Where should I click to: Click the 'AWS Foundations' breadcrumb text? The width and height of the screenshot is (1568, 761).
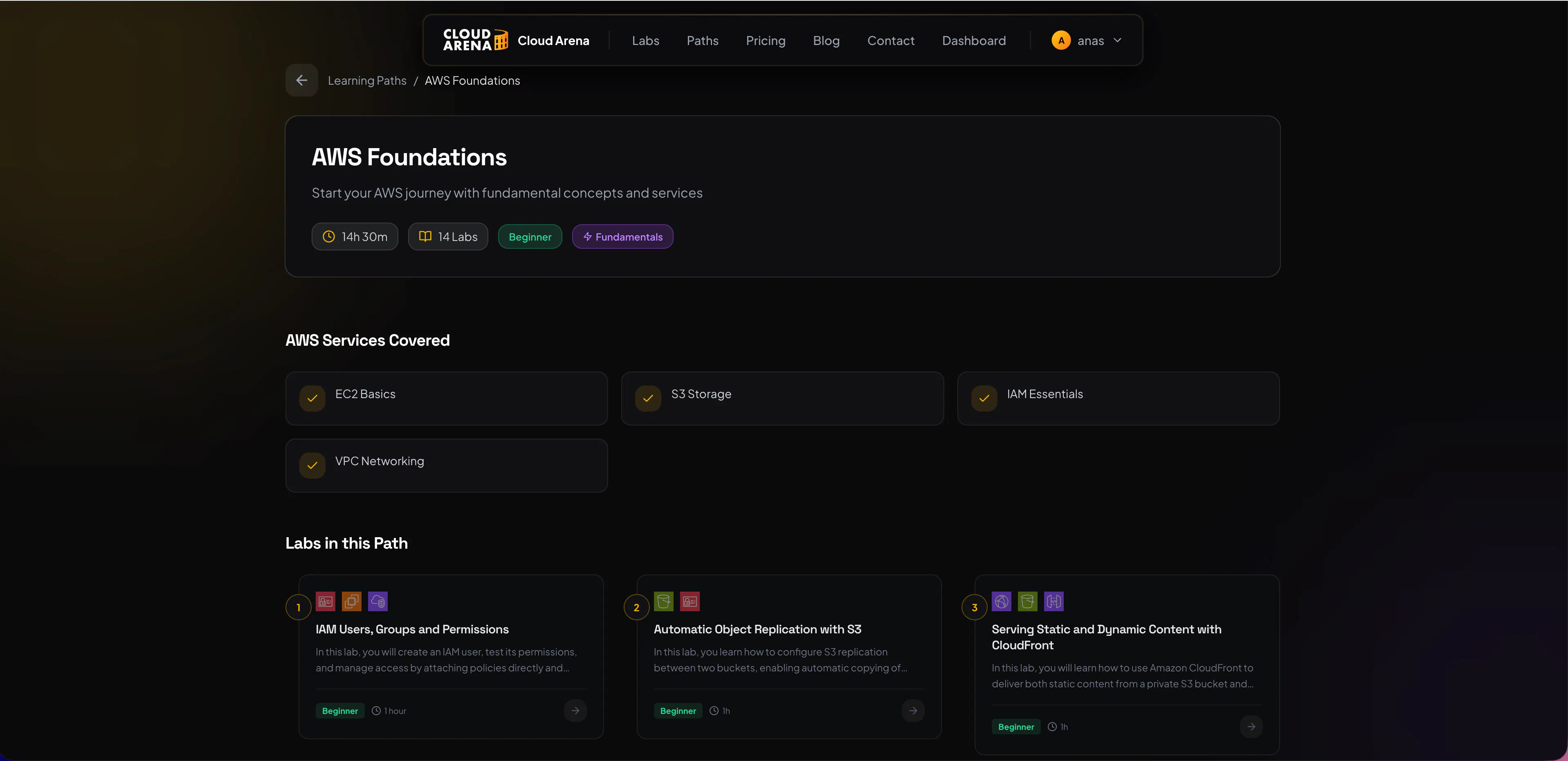pos(472,80)
